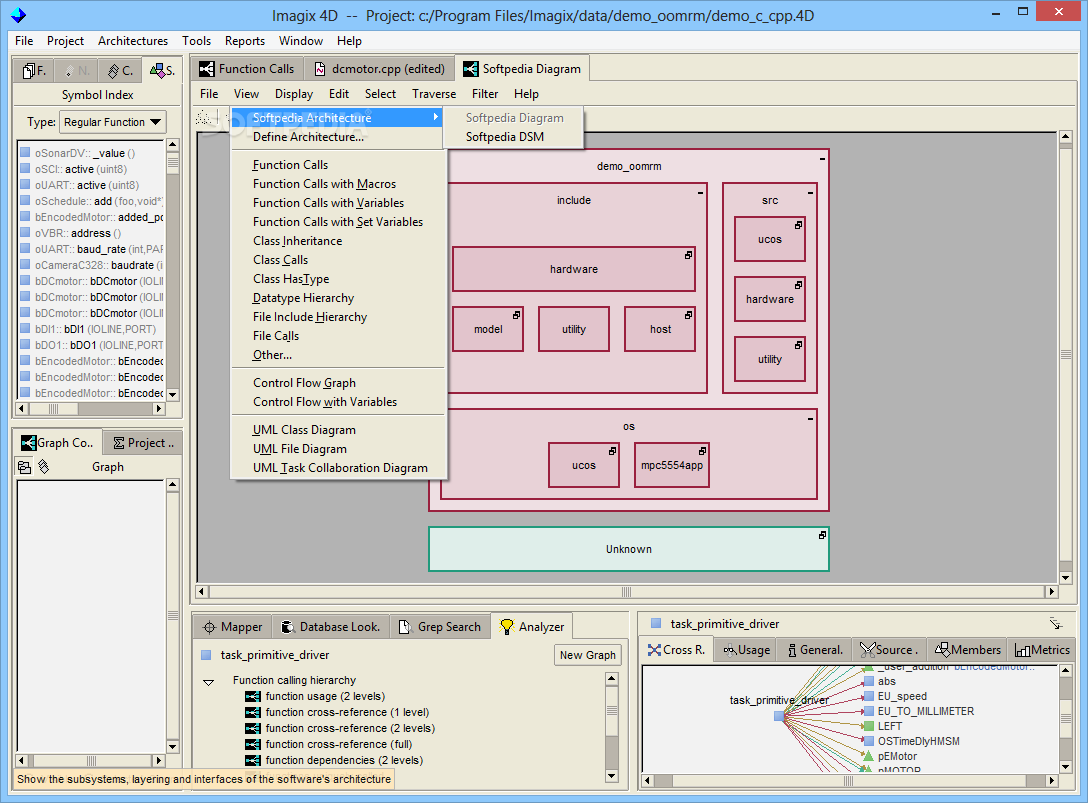Expand the Unknown subsystem box
The height and width of the screenshot is (803, 1088).
(822, 535)
